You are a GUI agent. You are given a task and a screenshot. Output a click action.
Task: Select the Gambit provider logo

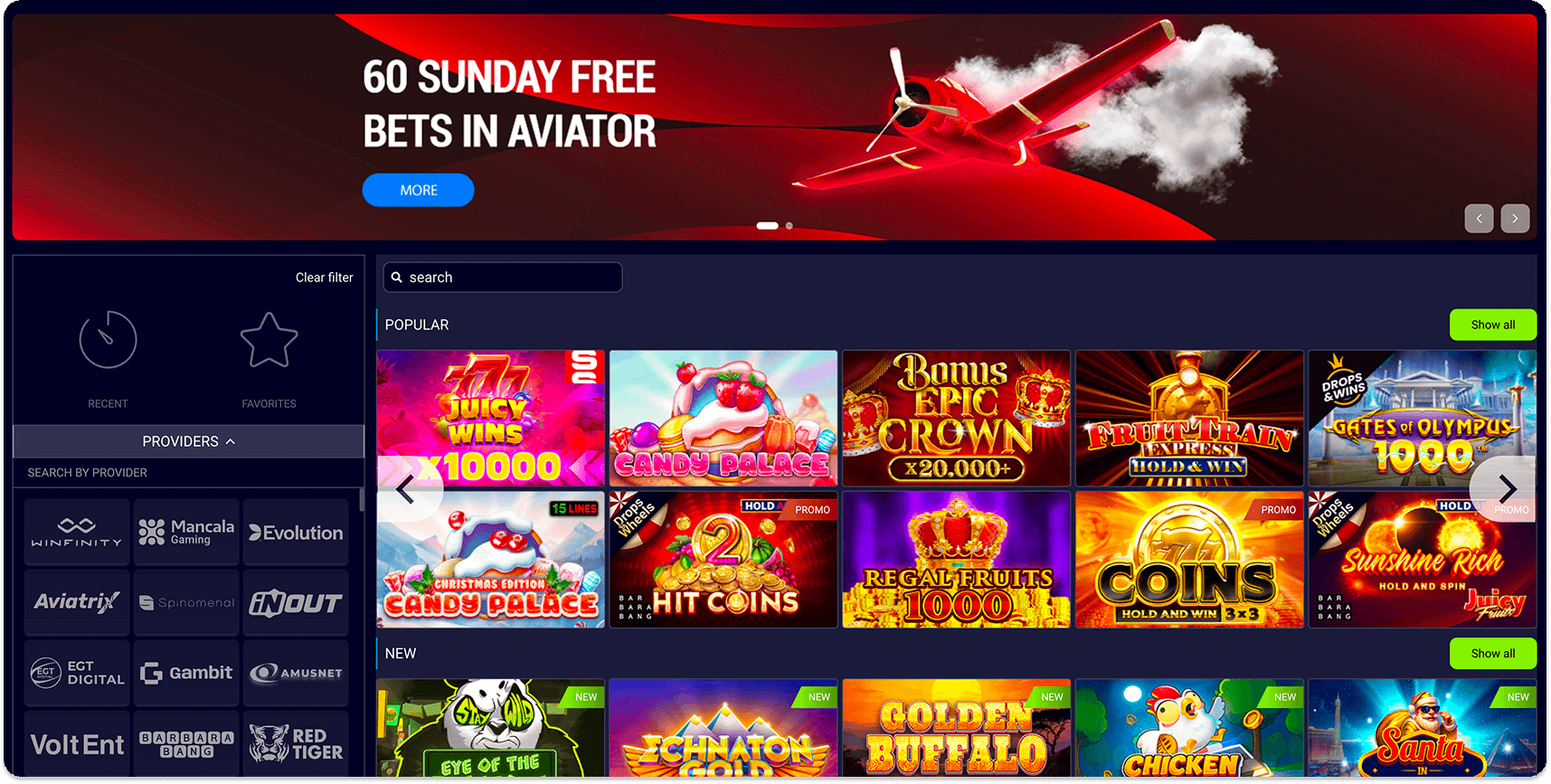coord(186,673)
